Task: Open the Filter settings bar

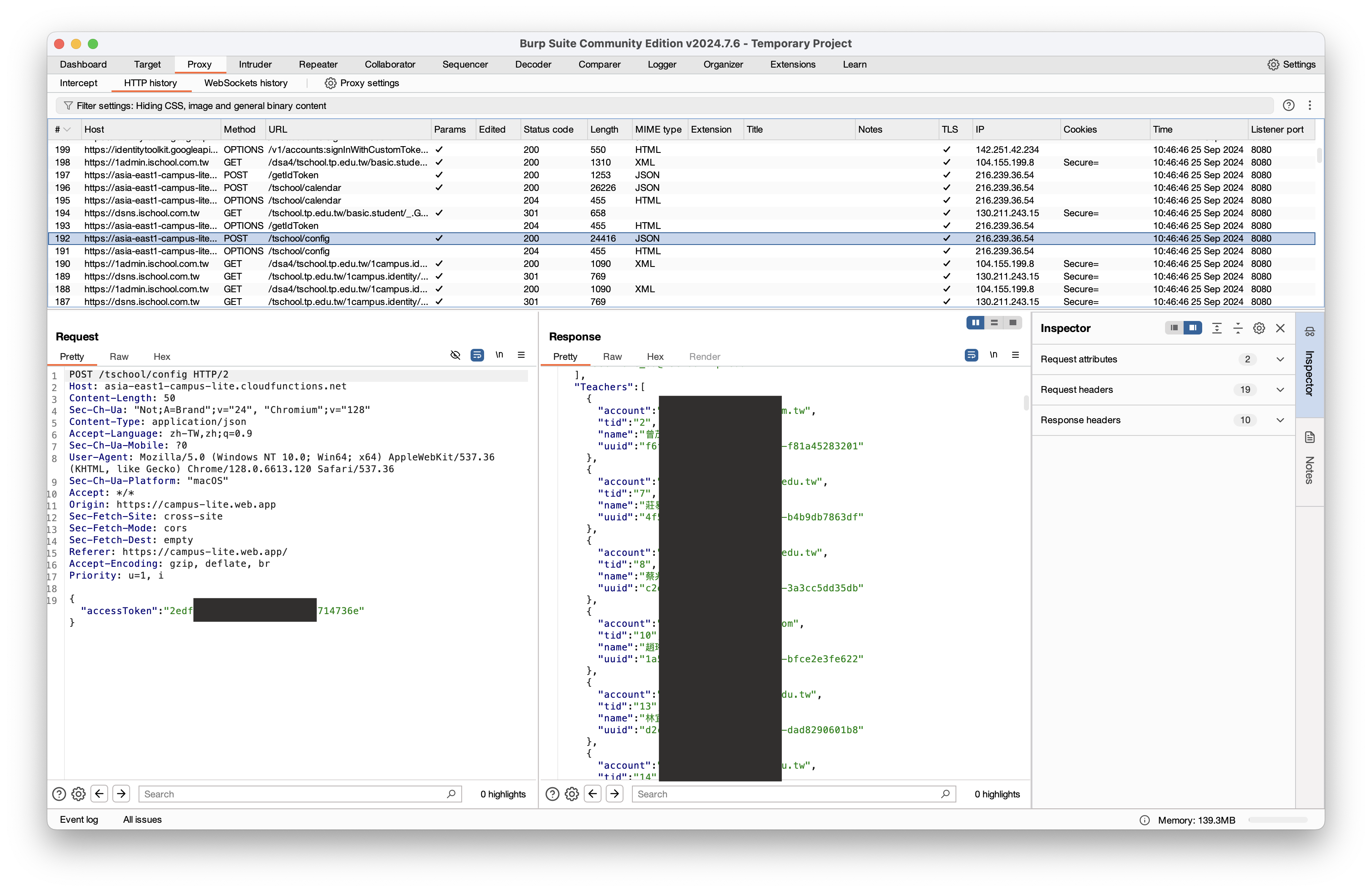Action: (664, 106)
